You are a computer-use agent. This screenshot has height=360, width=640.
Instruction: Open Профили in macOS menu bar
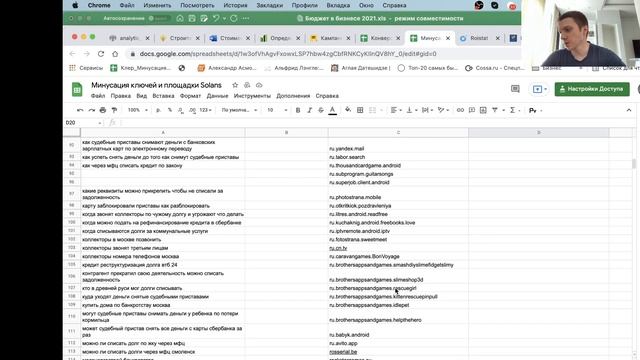[304, 5]
